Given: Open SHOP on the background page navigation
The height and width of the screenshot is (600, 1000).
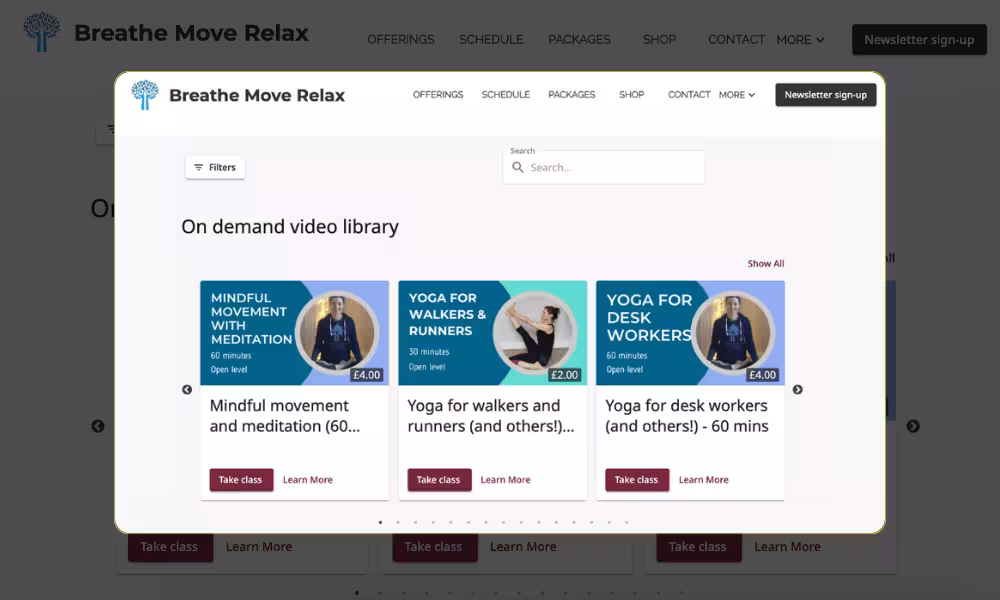Looking at the screenshot, I should click(x=659, y=40).
